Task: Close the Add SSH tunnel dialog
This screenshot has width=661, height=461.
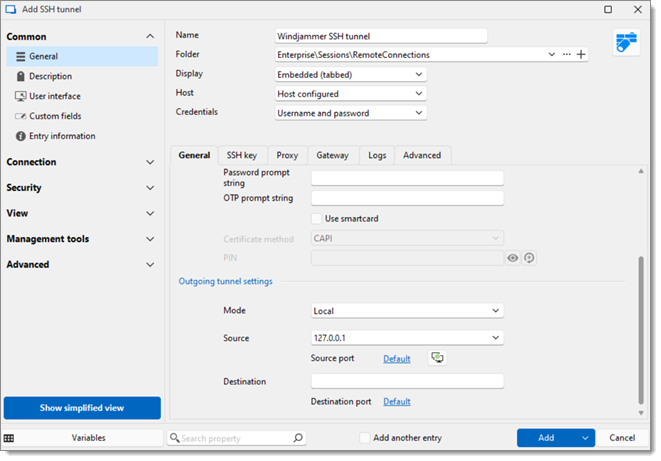Action: click(638, 9)
